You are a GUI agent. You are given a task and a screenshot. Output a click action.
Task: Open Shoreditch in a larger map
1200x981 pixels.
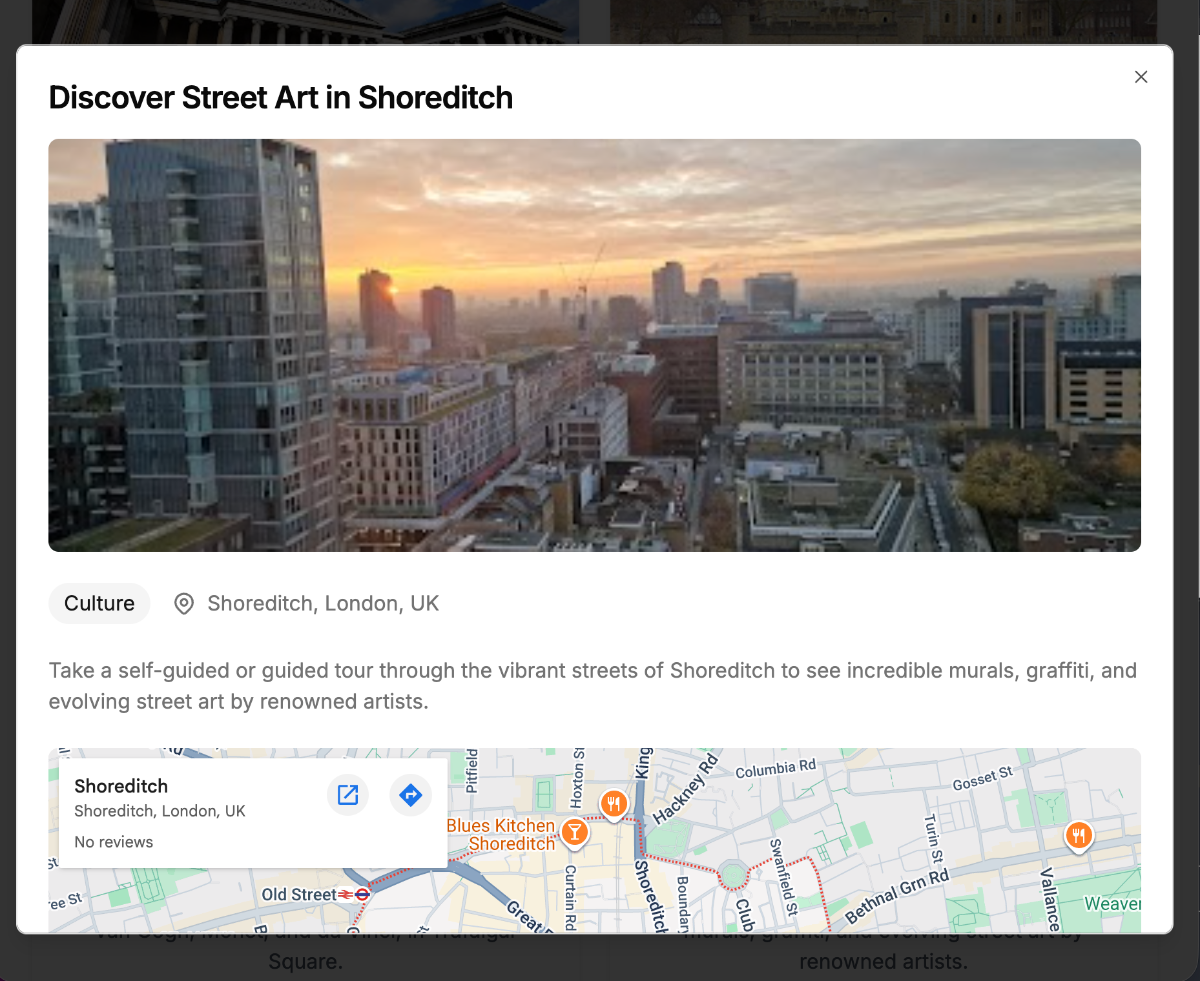[348, 795]
